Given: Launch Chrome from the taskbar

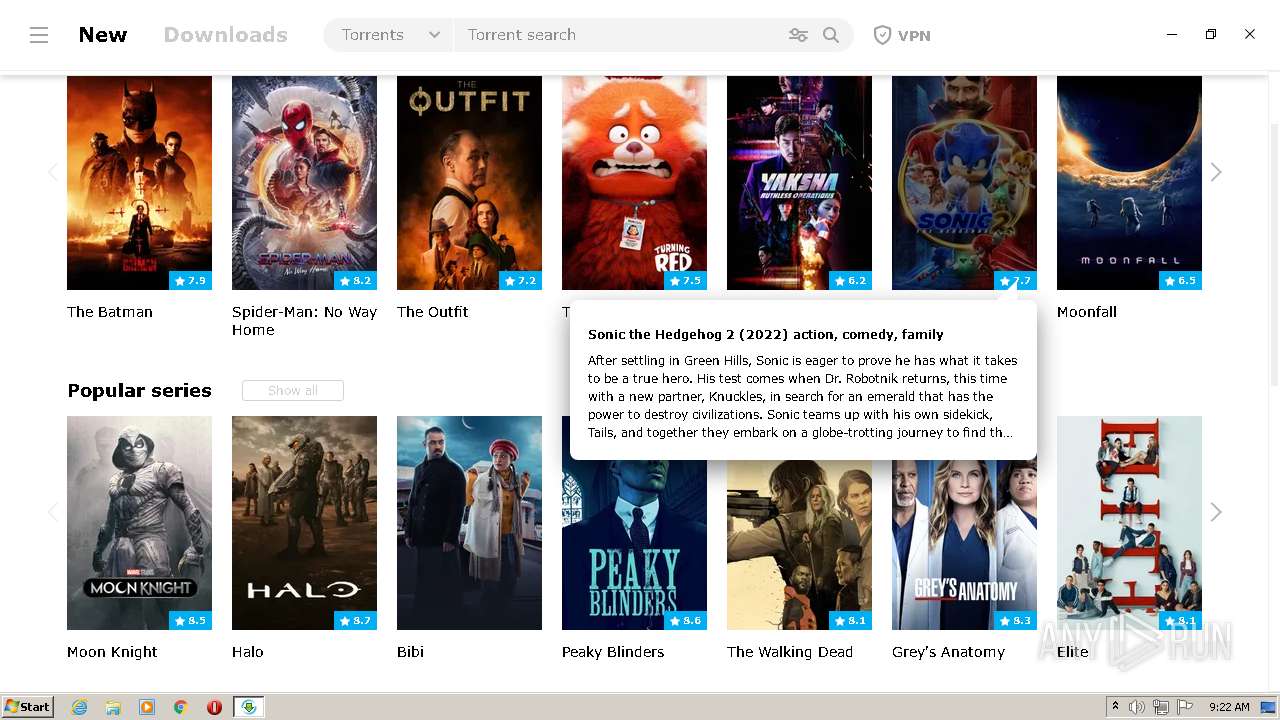Looking at the screenshot, I should click(181, 707).
